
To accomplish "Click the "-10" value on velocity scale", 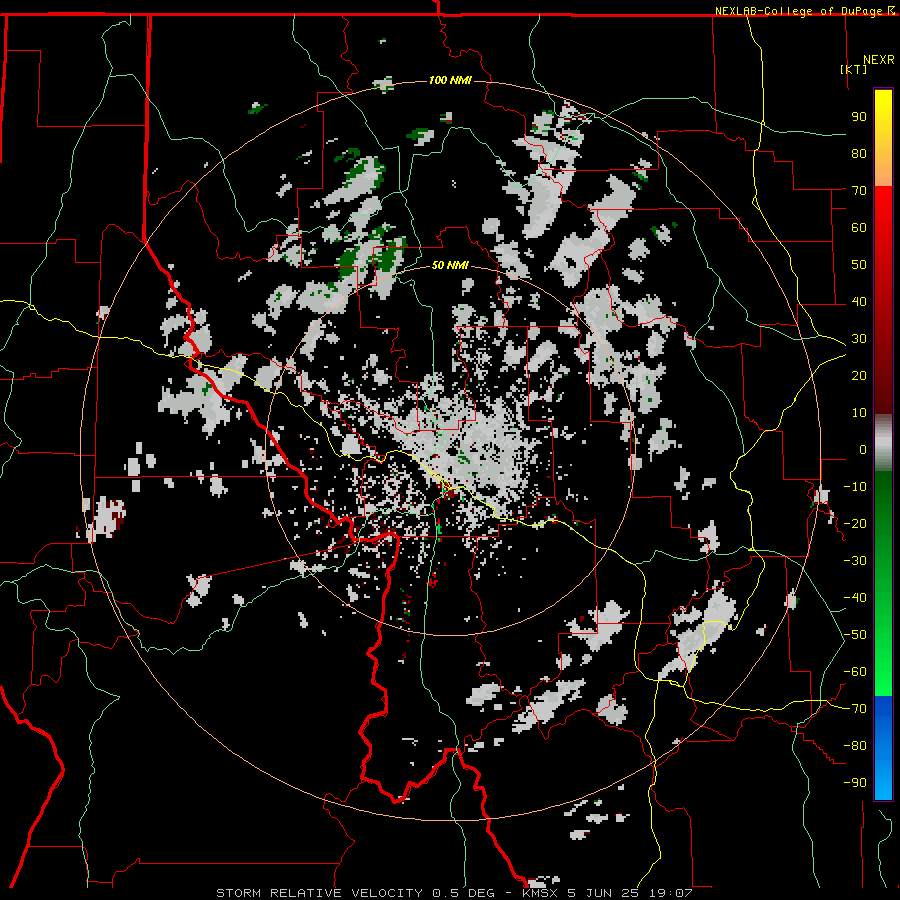I will [x=855, y=487].
